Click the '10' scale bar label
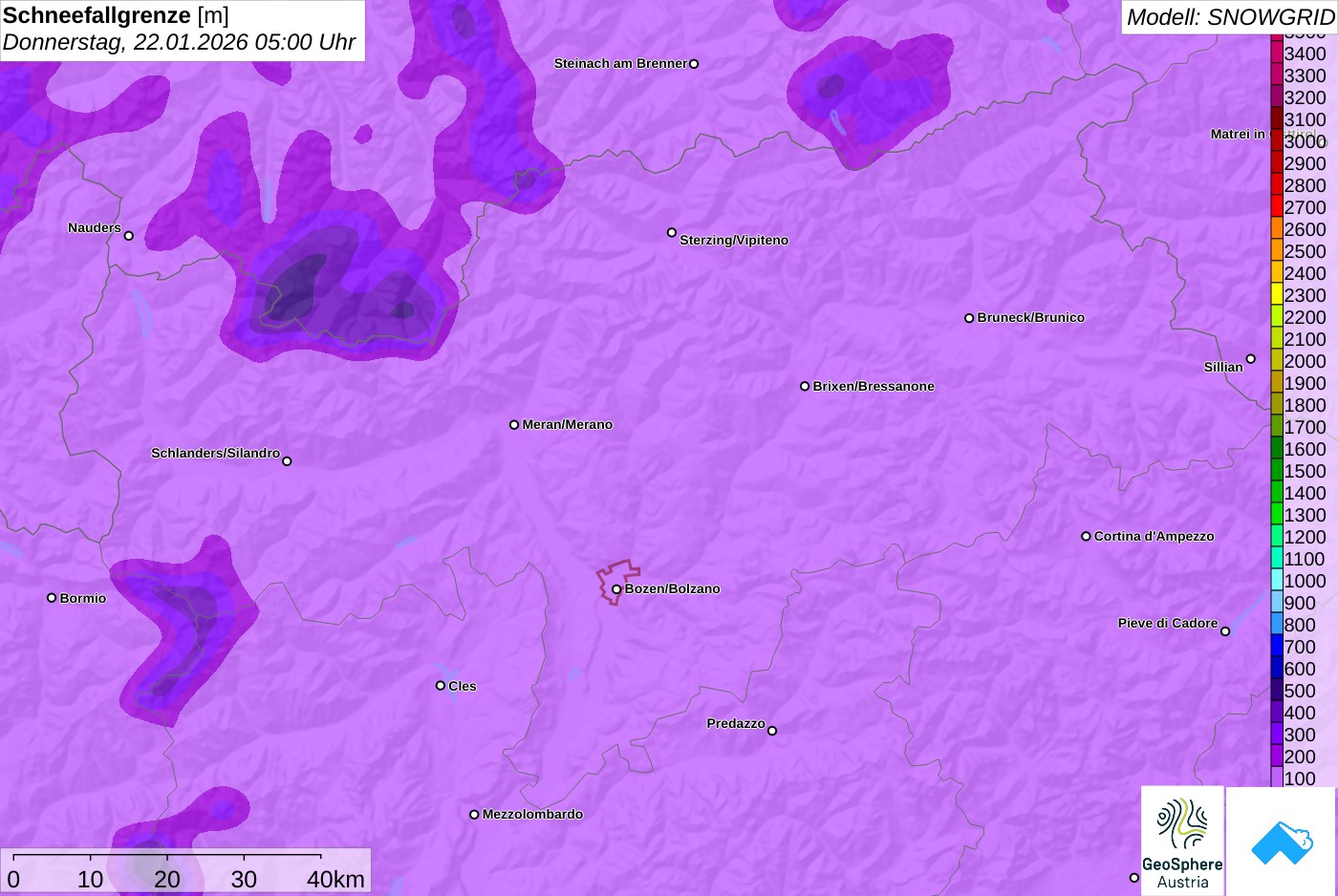This screenshot has height=896, width=1338. click(x=91, y=880)
